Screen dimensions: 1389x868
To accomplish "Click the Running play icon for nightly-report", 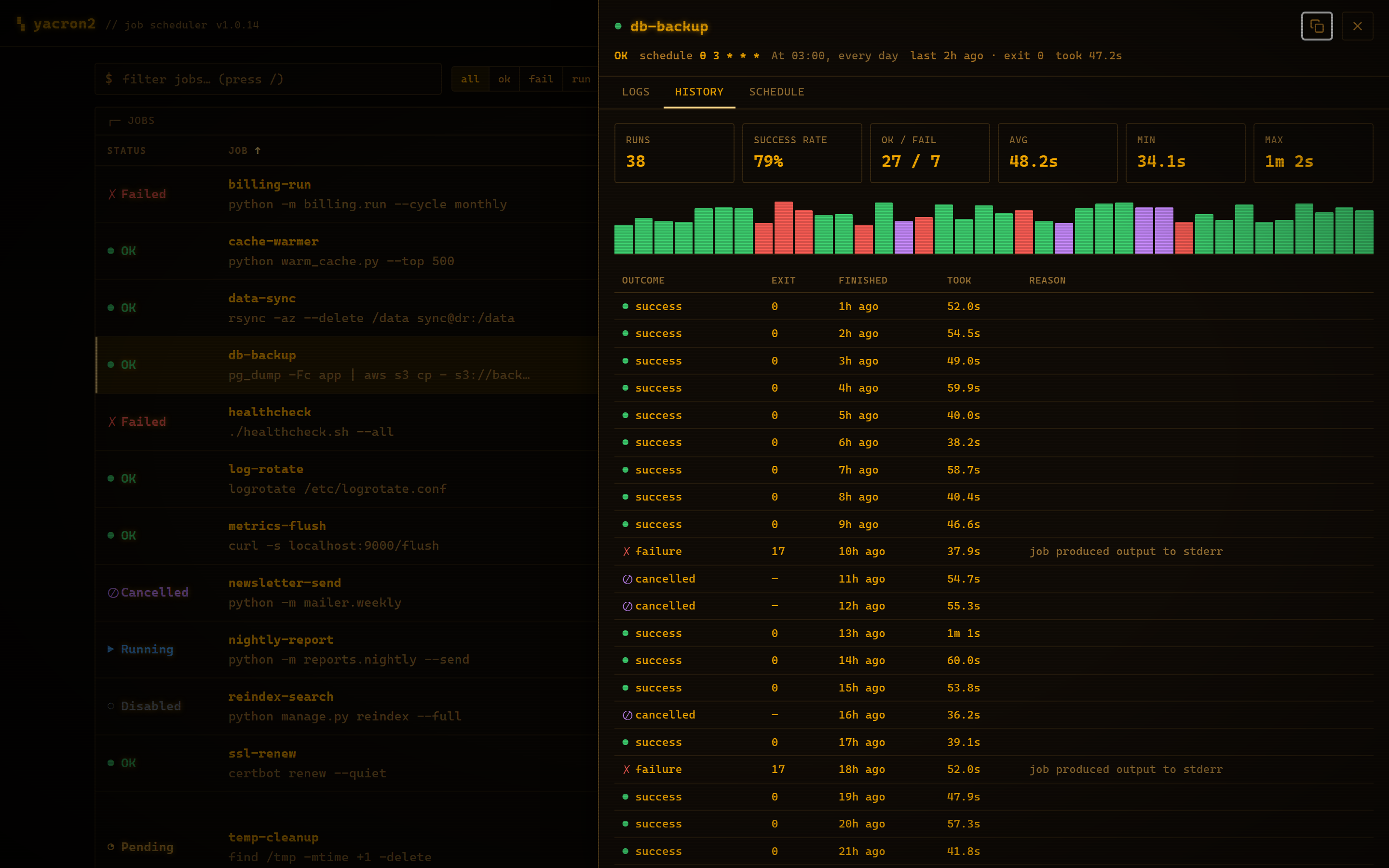I will pos(111,649).
